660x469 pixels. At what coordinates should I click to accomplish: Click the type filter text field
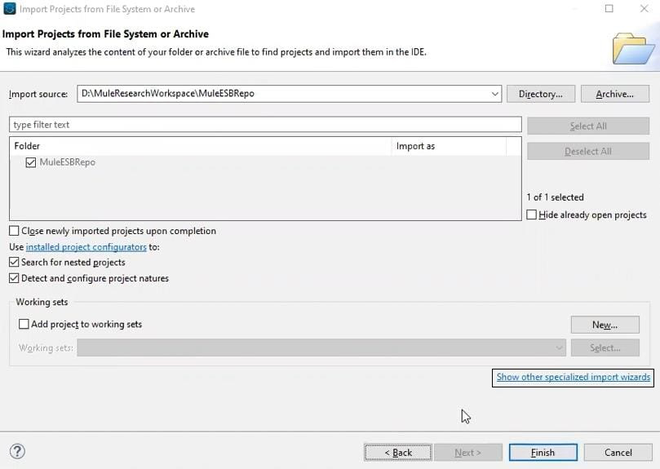[x=265, y=125]
